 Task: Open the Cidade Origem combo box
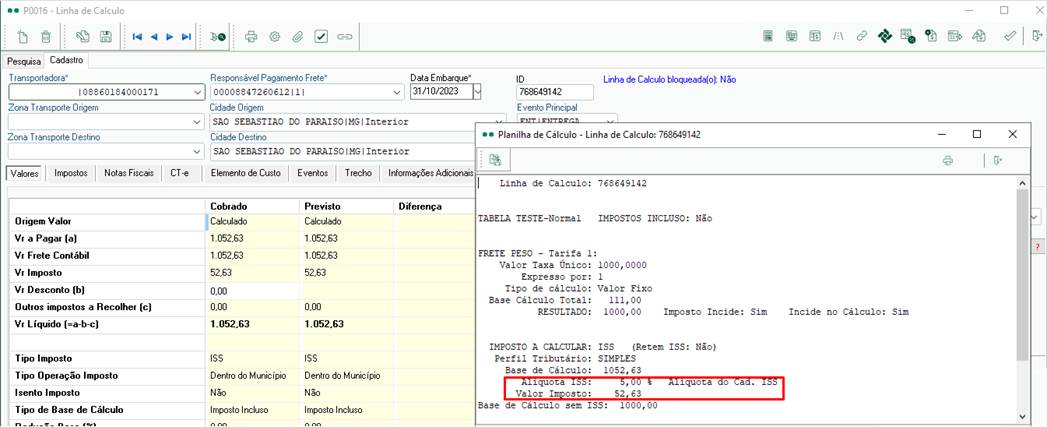pyautogui.click(x=357, y=122)
